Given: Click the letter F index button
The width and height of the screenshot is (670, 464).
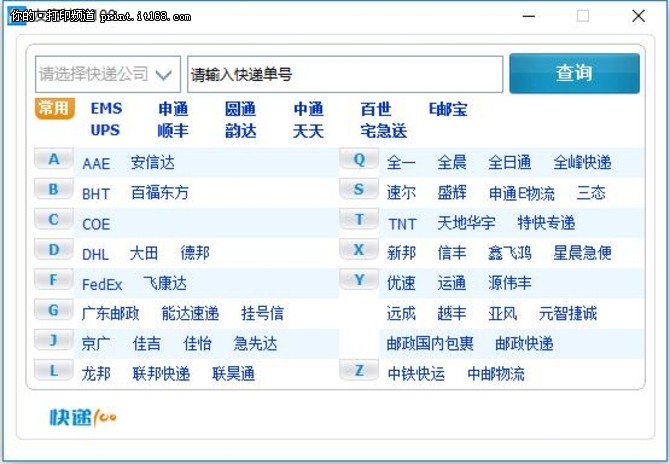Looking at the screenshot, I should (53, 280).
